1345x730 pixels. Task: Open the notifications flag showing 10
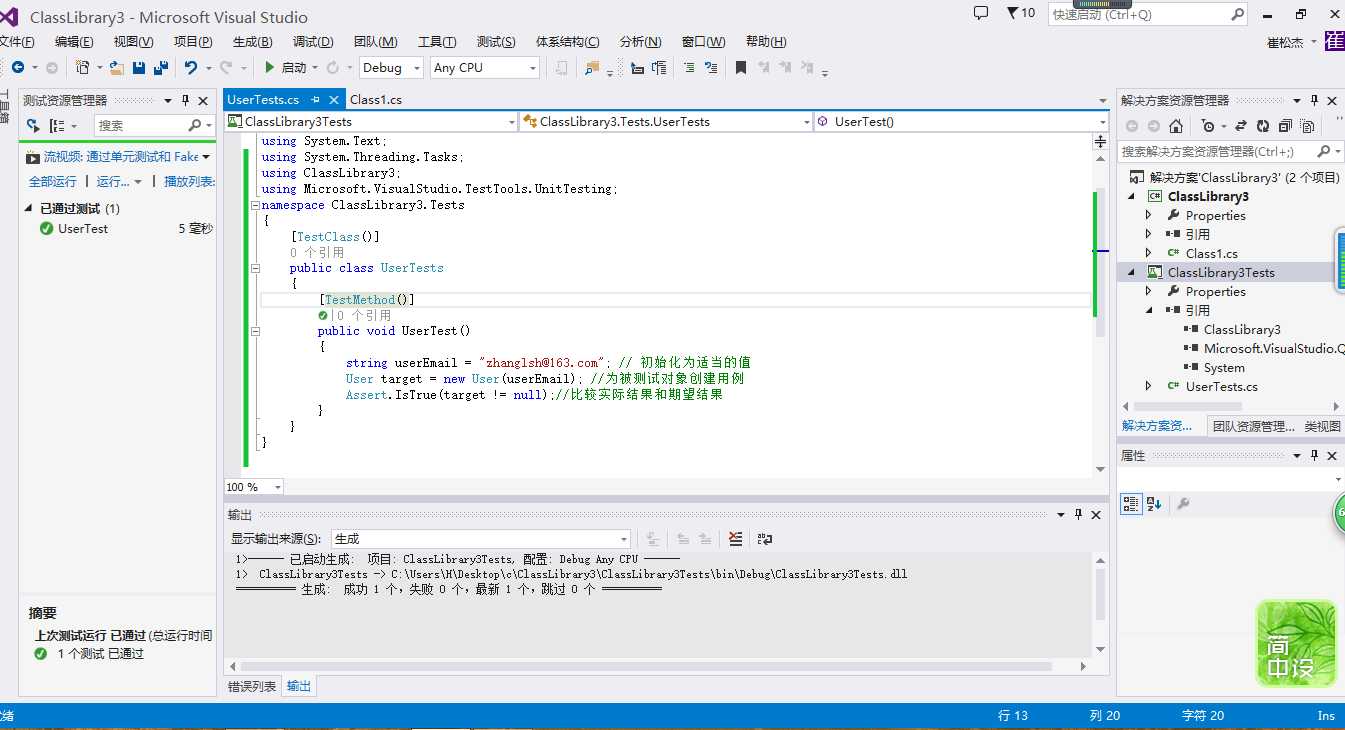click(1020, 13)
